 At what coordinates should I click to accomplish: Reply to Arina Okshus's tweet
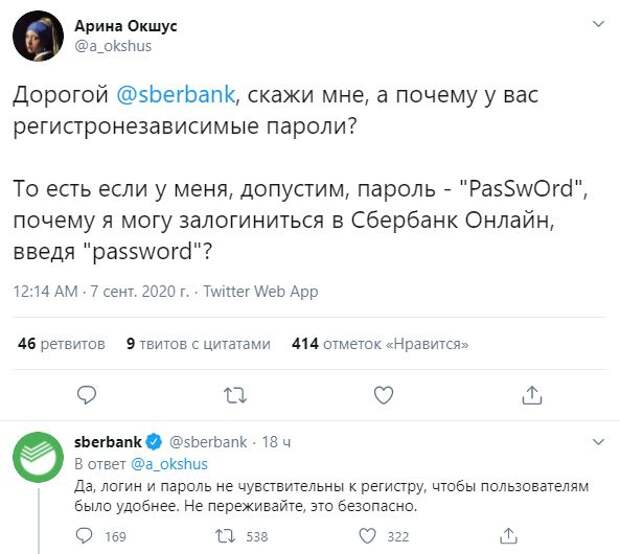coord(87,396)
